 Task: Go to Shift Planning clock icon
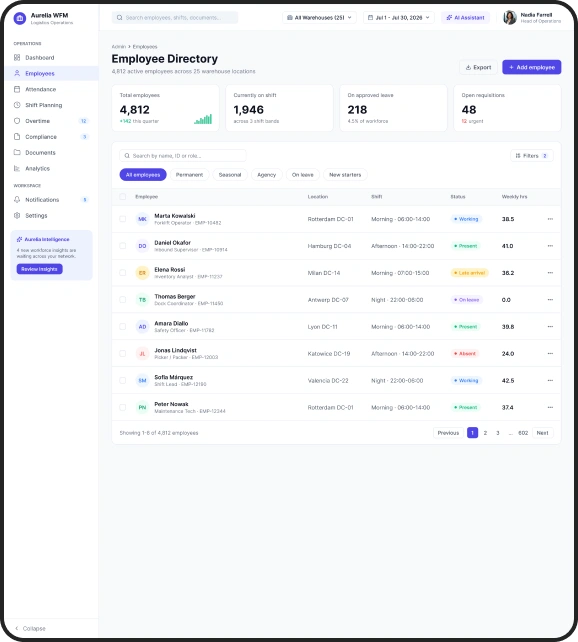17,105
